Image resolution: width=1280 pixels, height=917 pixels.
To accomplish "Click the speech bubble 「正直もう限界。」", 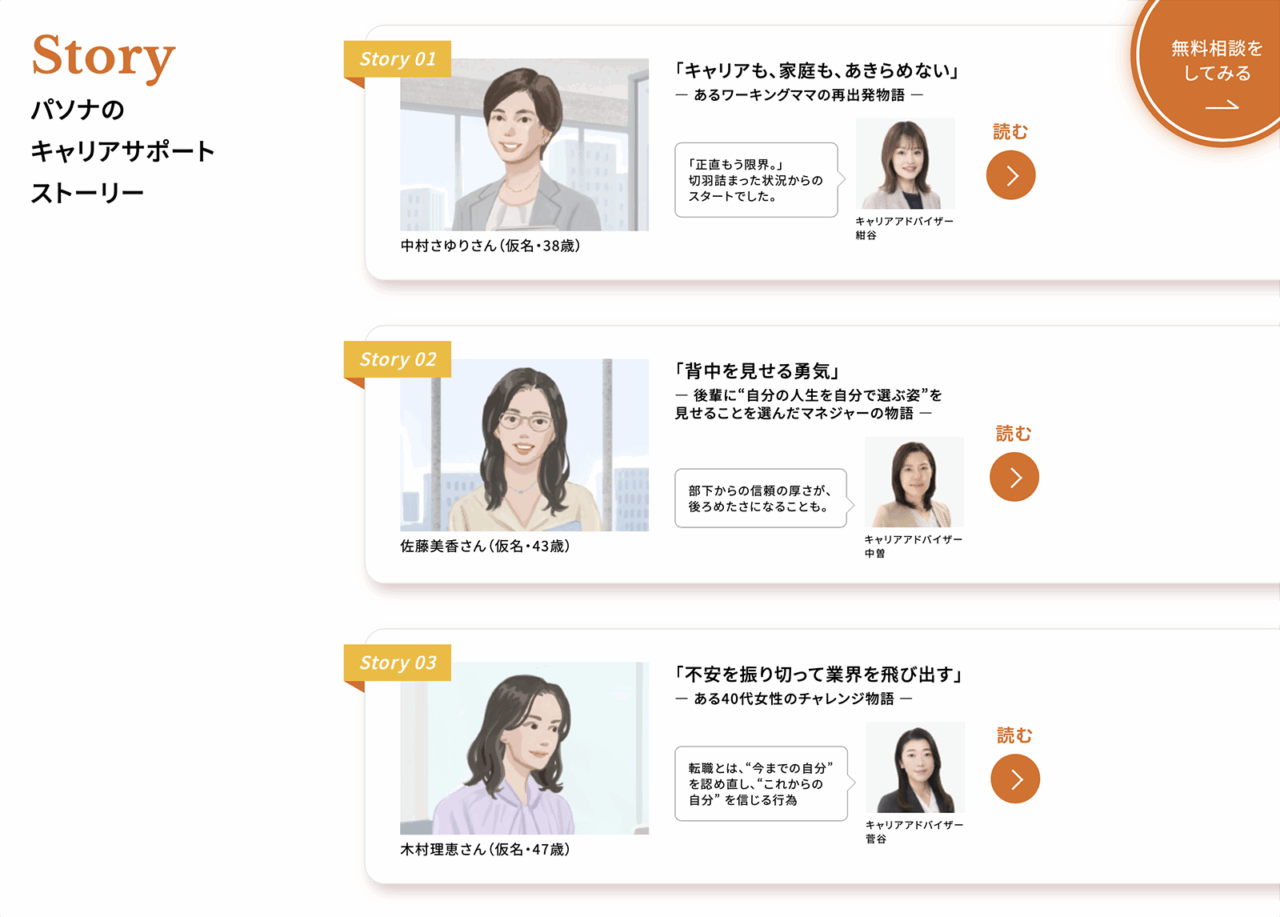I will (756, 180).
